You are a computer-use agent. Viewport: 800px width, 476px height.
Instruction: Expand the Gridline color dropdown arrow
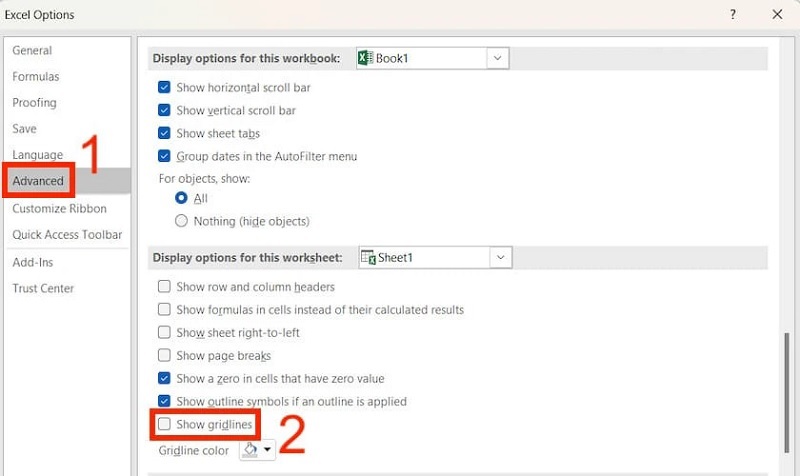268,451
